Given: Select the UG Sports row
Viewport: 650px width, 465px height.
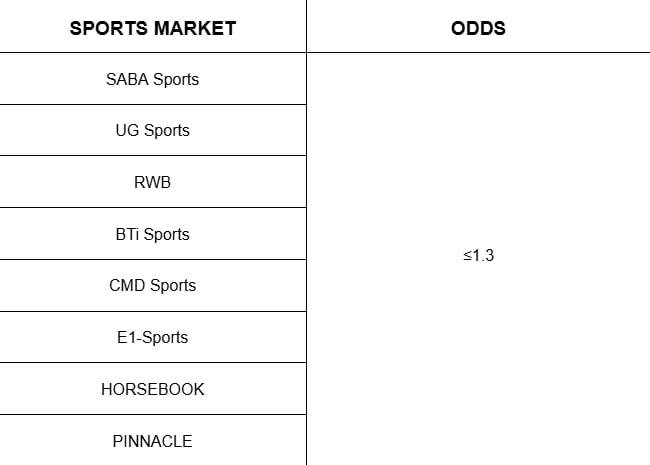Looking at the screenshot, I should click(x=152, y=130).
